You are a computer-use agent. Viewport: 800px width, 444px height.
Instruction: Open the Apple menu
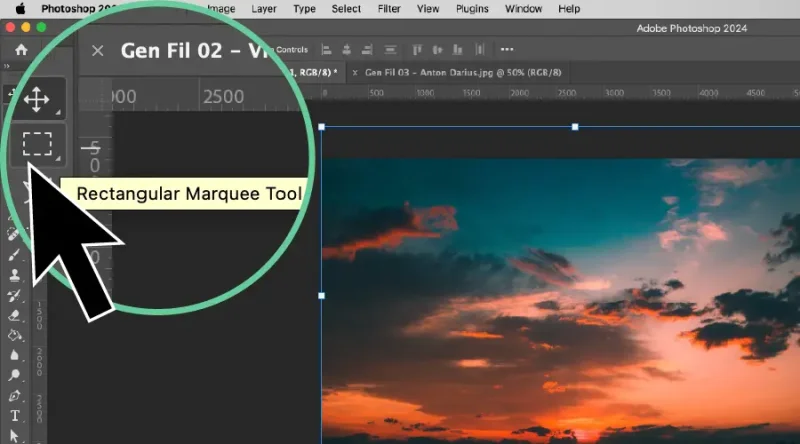tap(20, 9)
